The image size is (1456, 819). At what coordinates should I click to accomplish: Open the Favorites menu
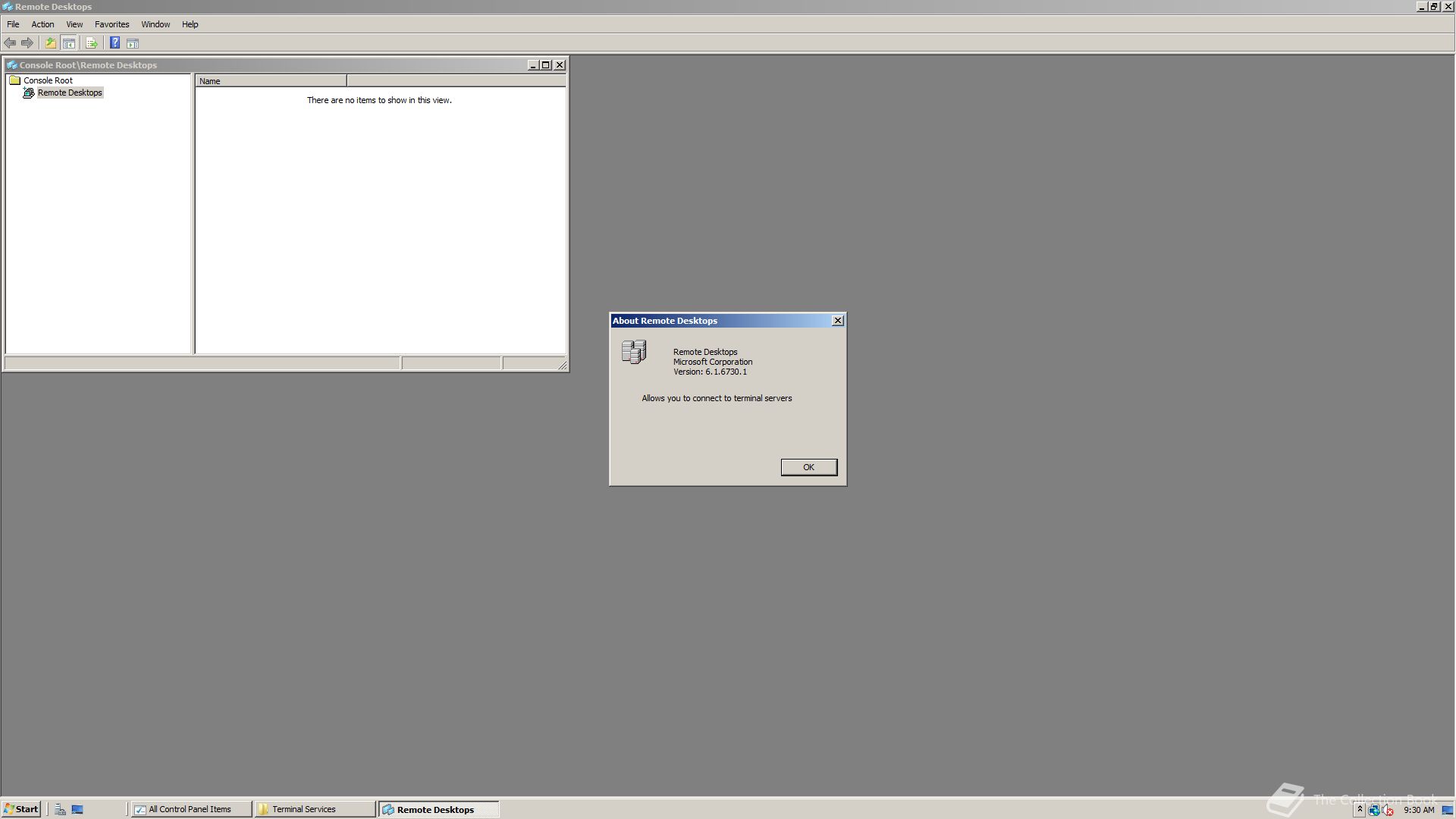pyautogui.click(x=112, y=24)
